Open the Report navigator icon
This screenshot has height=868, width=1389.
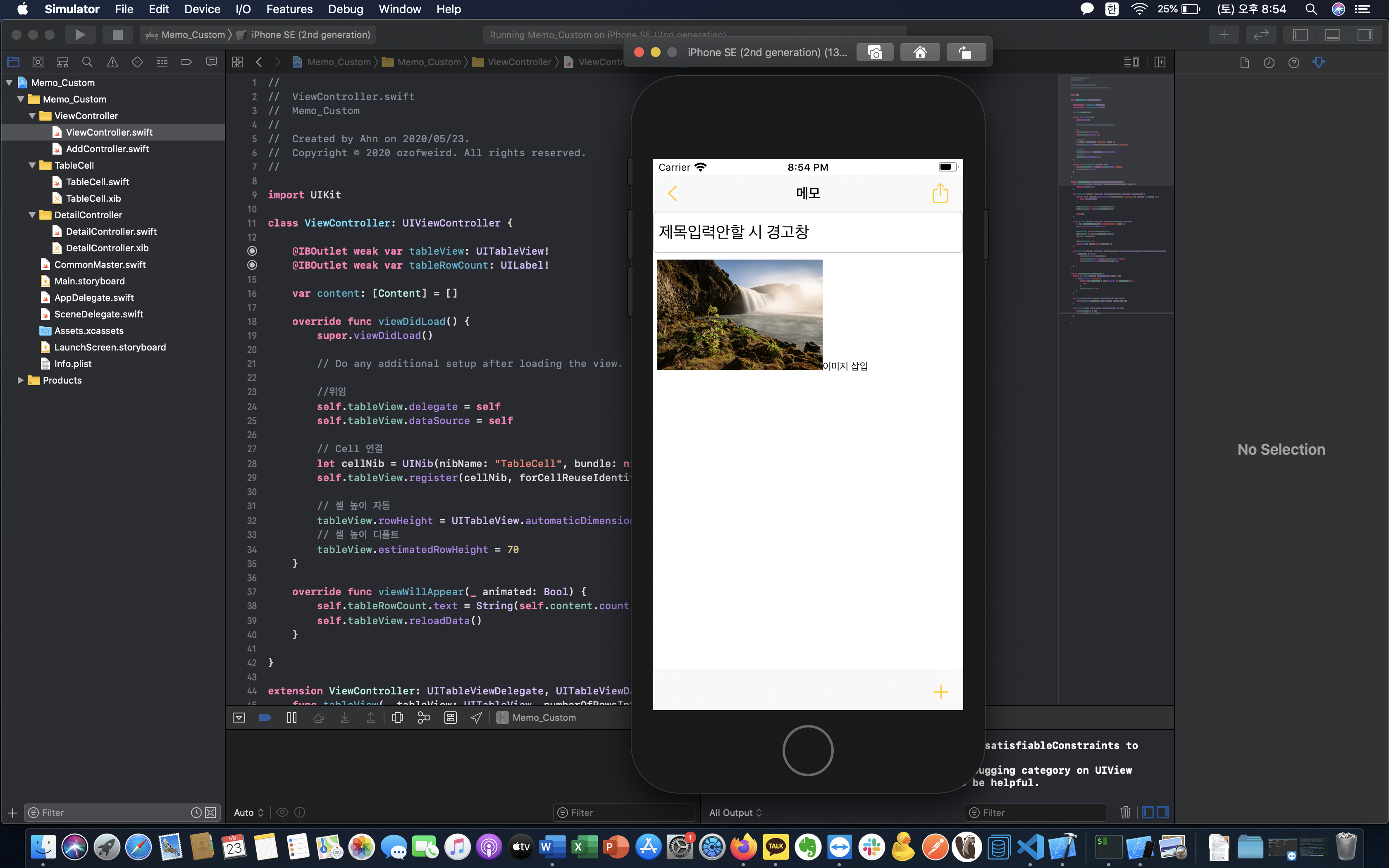pos(211,62)
